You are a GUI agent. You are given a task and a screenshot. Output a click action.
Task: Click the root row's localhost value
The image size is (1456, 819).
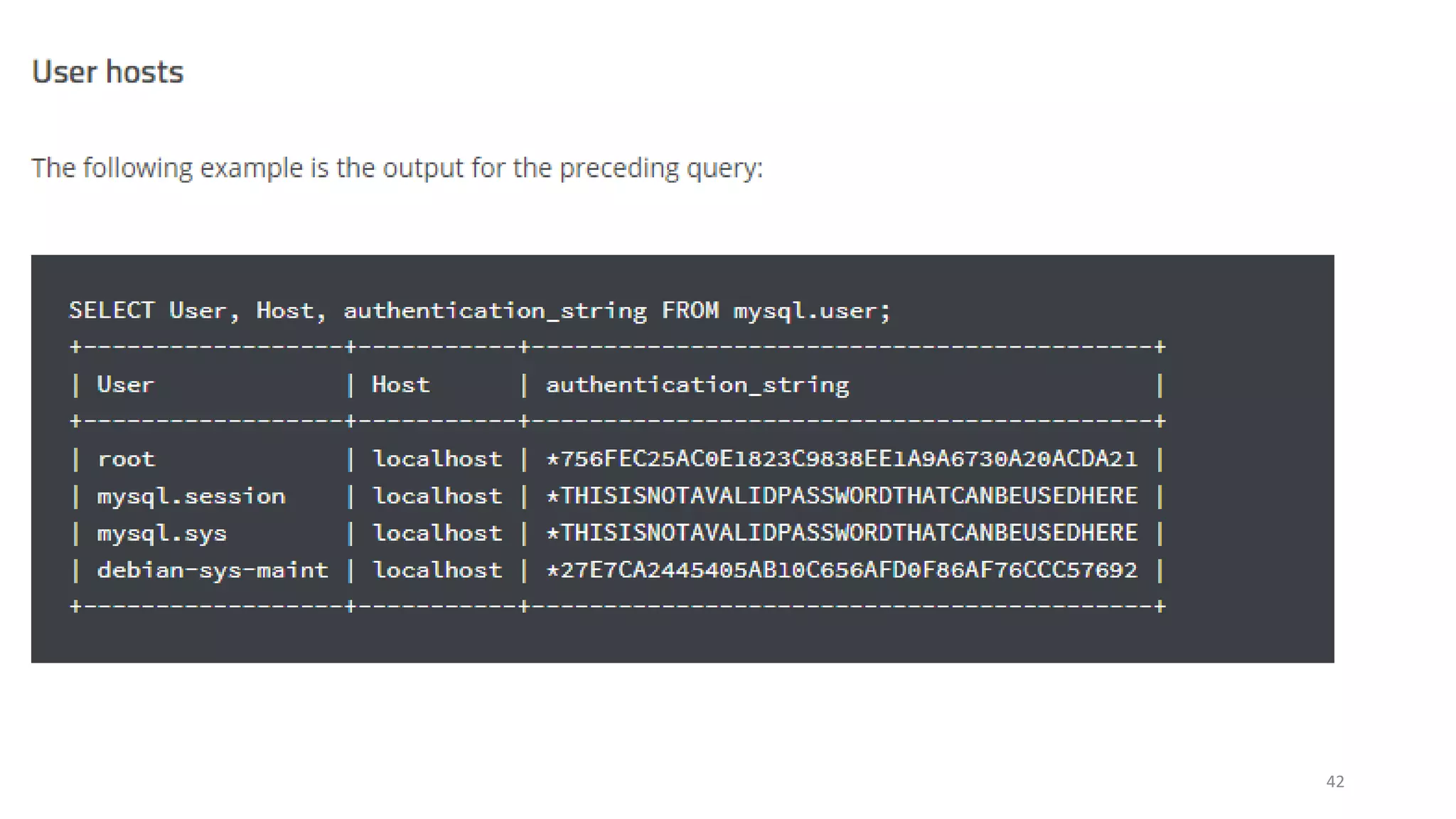click(x=437, y=459)
